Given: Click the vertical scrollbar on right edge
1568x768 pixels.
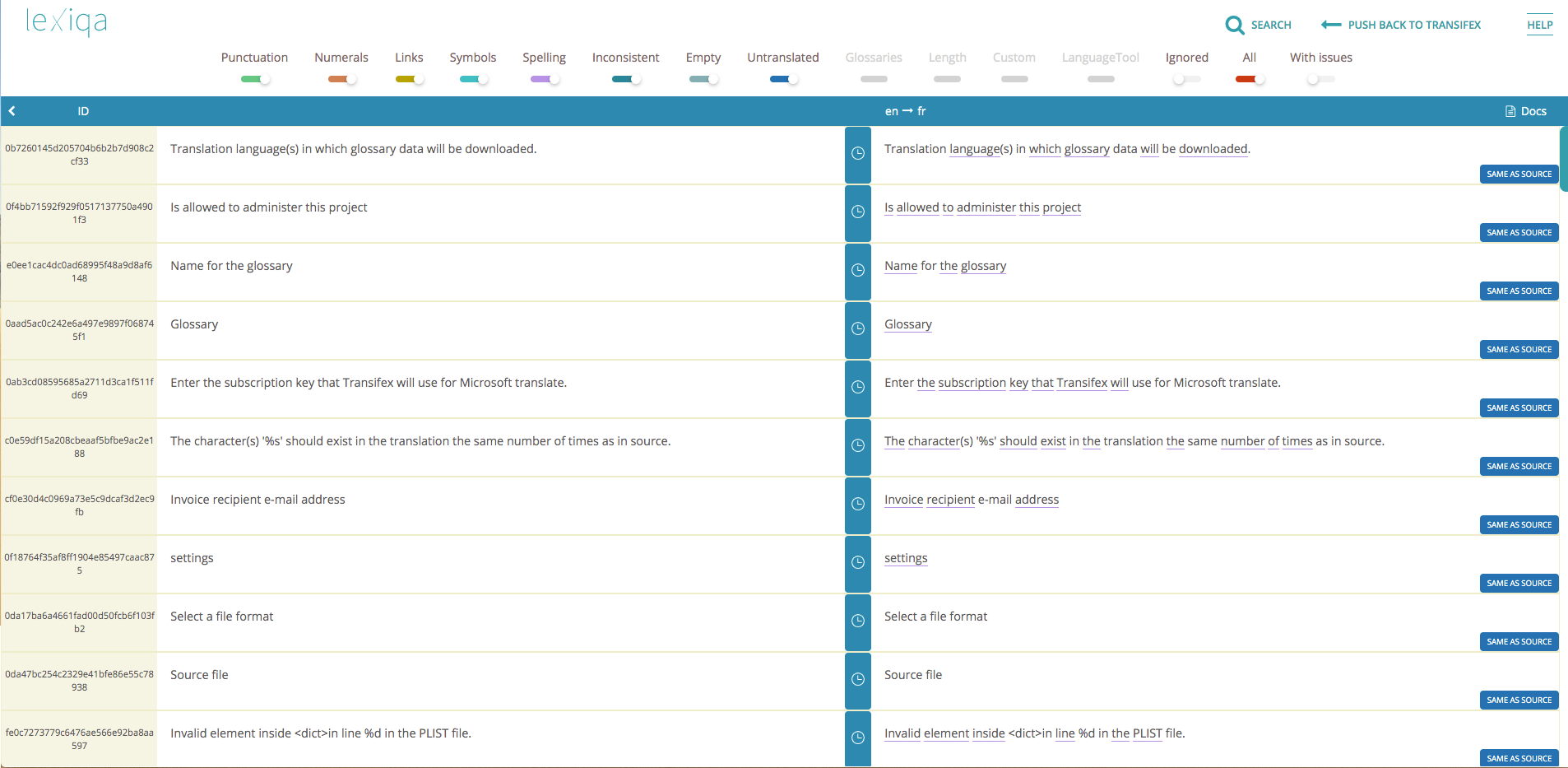Looking at the screenshot, I should [1563, 159].
